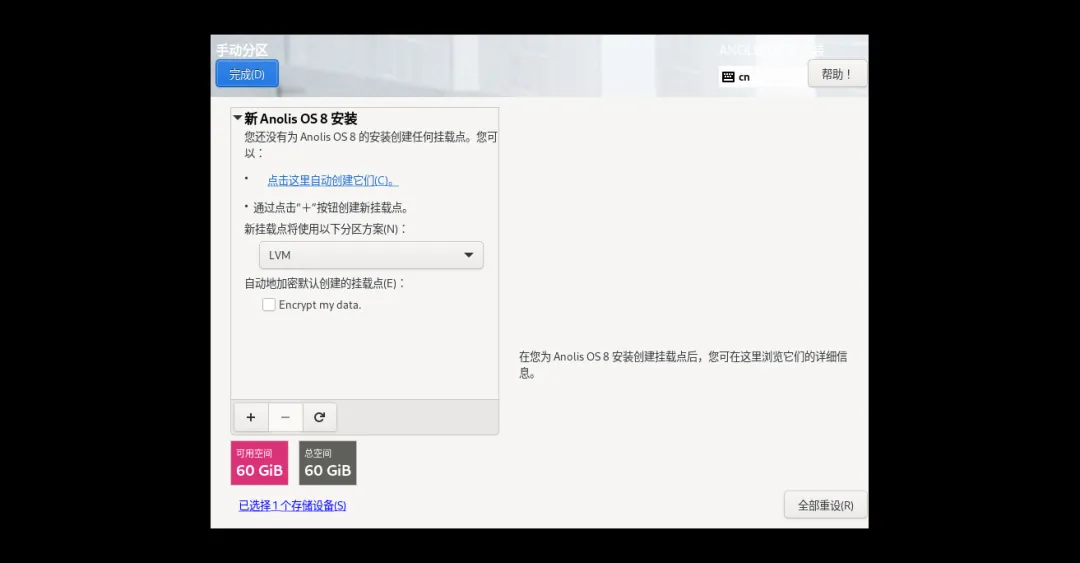Click the minus icon to remove mount point

click(285, 417)
